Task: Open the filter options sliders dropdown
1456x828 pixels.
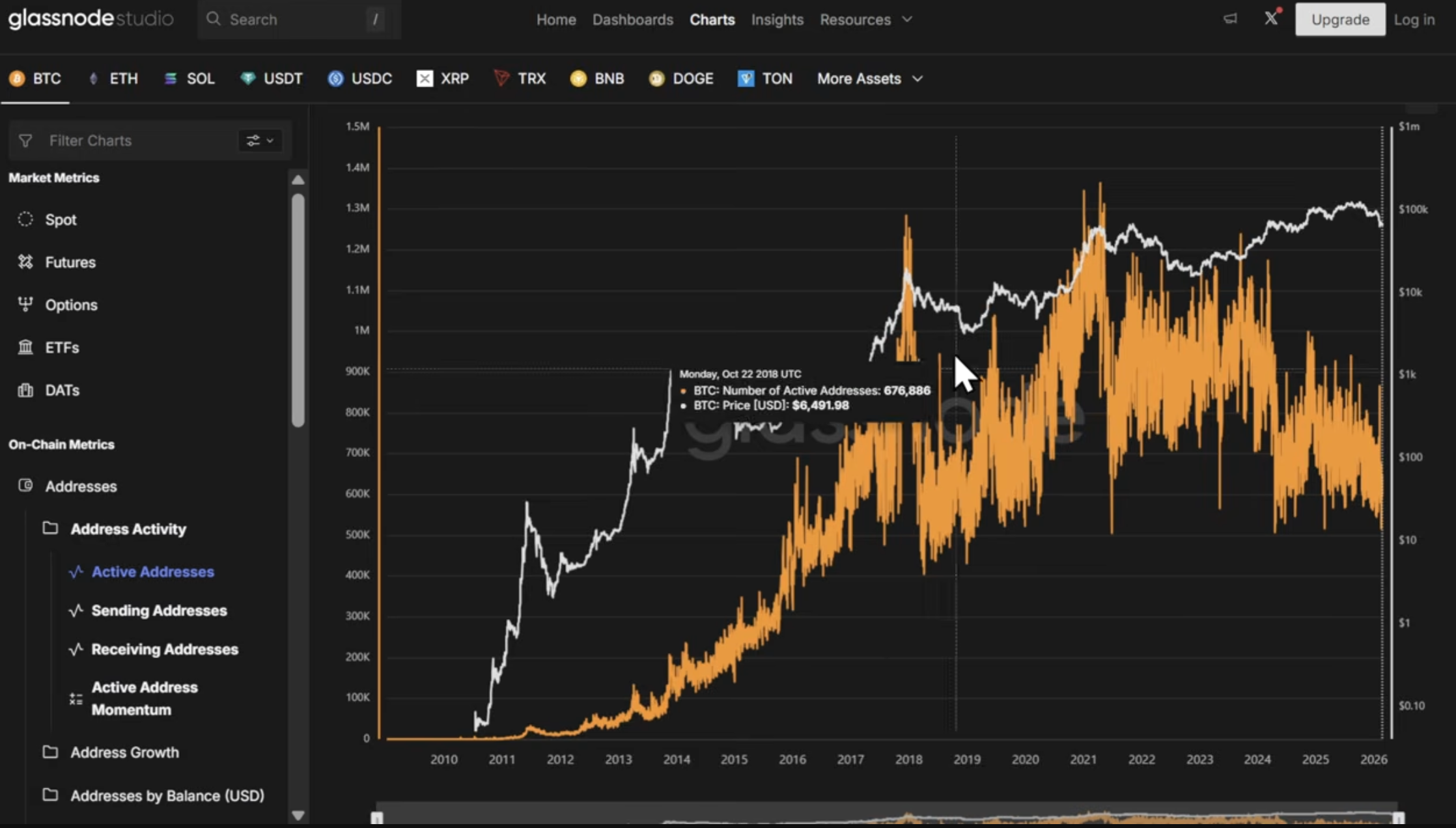Action: (260, 141)
